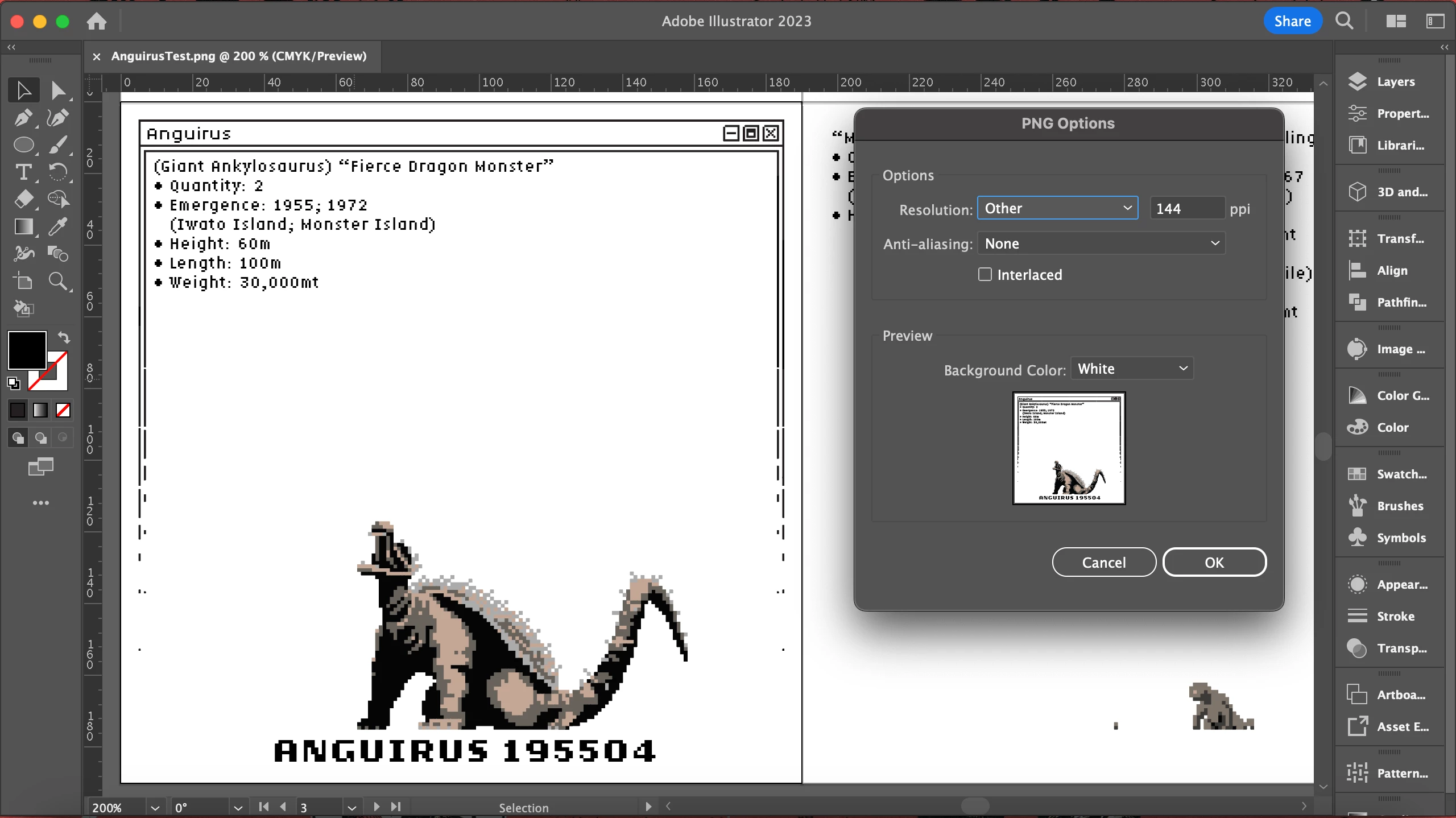Click the ppi resolution input field
The height and width of the screenshot is (818, 1456).
click(1186, 208)
